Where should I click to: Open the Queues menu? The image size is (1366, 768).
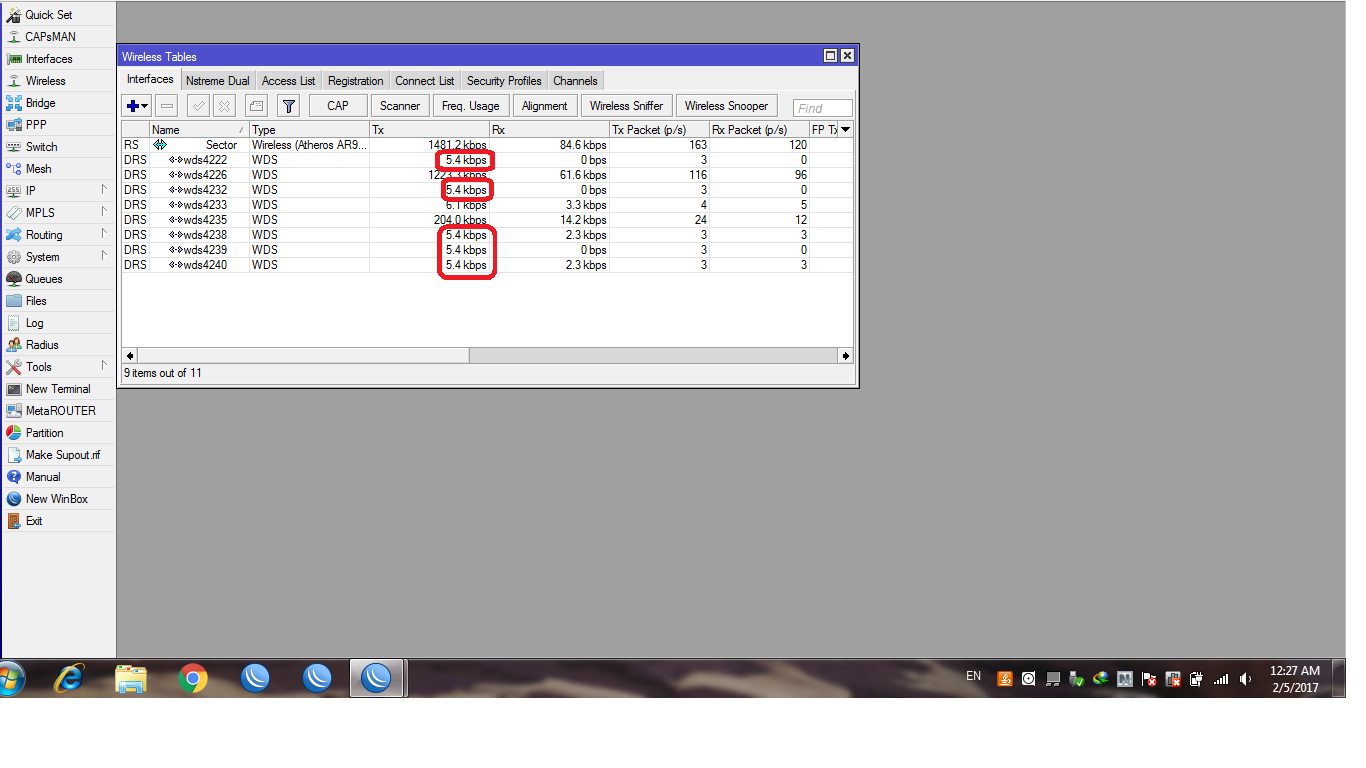coord(44,279)
